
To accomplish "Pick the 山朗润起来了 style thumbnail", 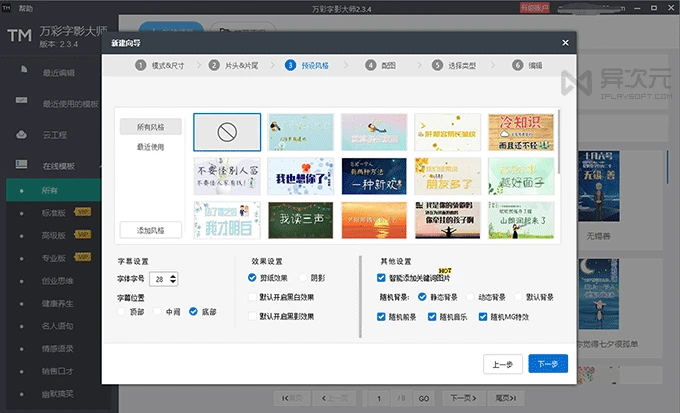I will [521, 220].
